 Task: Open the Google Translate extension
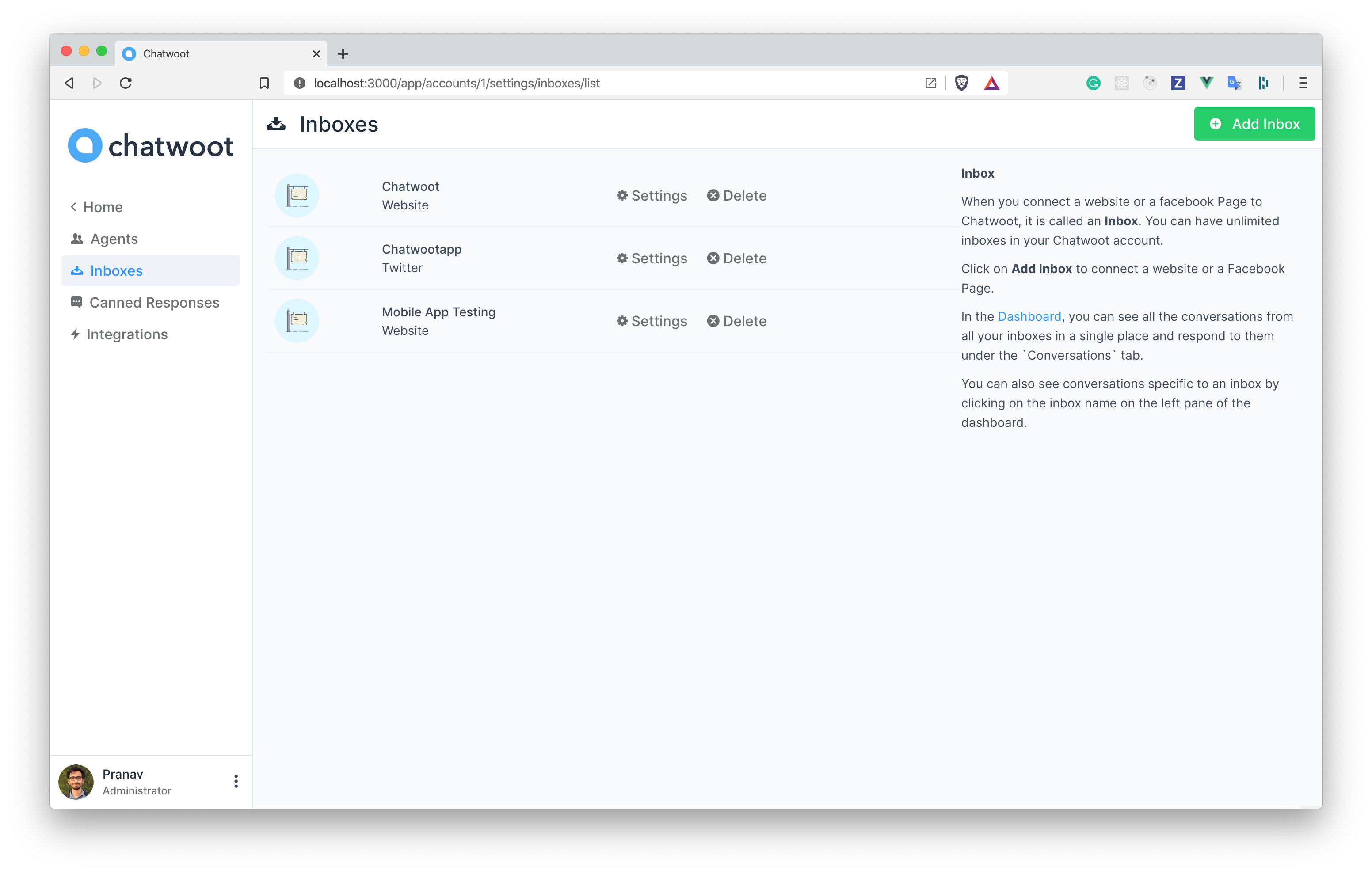pos(1234,83)
